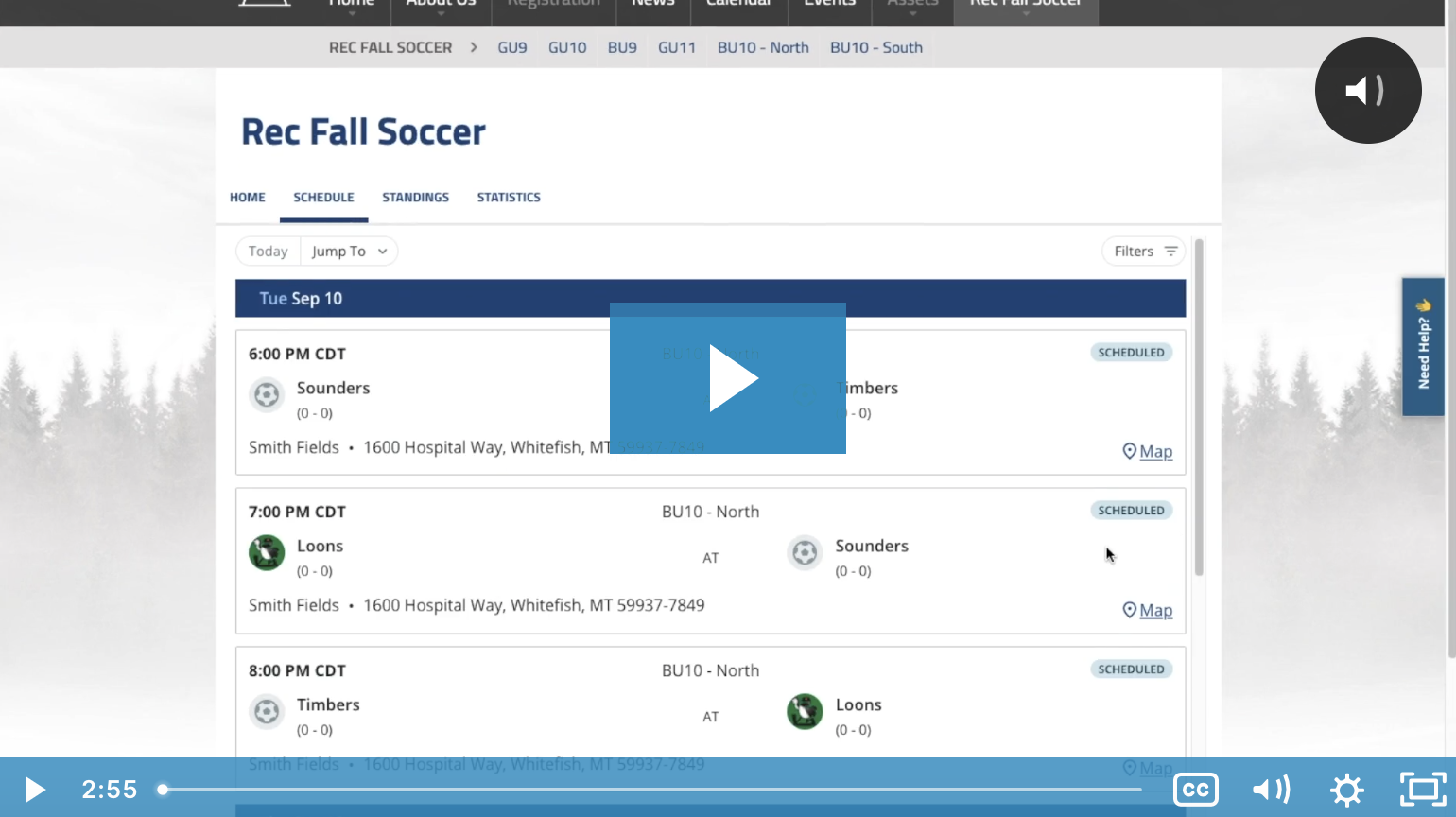Screen dimensions: 1456x817
Task: Open the News menu item
Action: (653, 5)
